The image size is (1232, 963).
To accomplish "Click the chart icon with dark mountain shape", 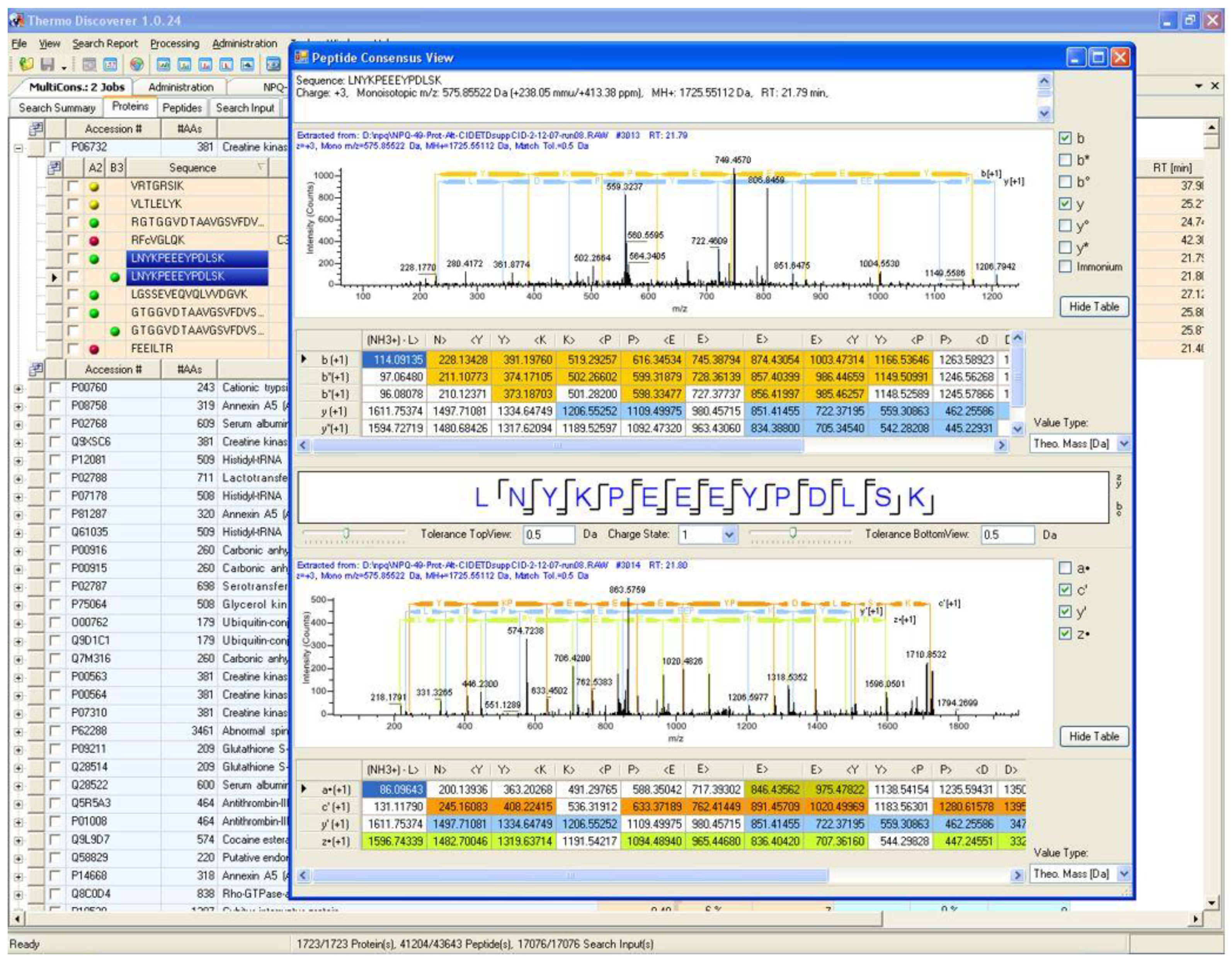I will coord(247,65).
